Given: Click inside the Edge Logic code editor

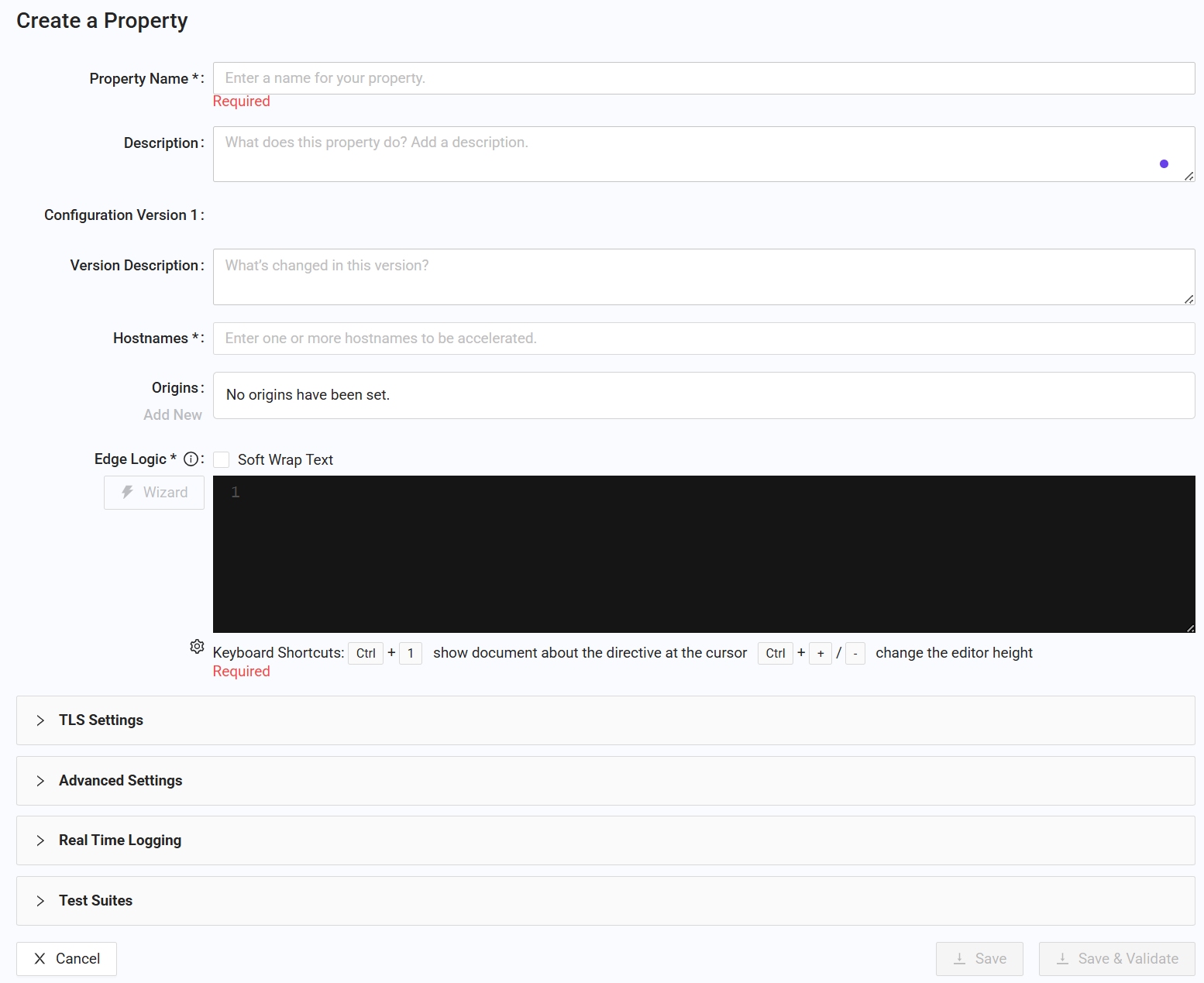Looking at the screenshot, I should (703, 554).
